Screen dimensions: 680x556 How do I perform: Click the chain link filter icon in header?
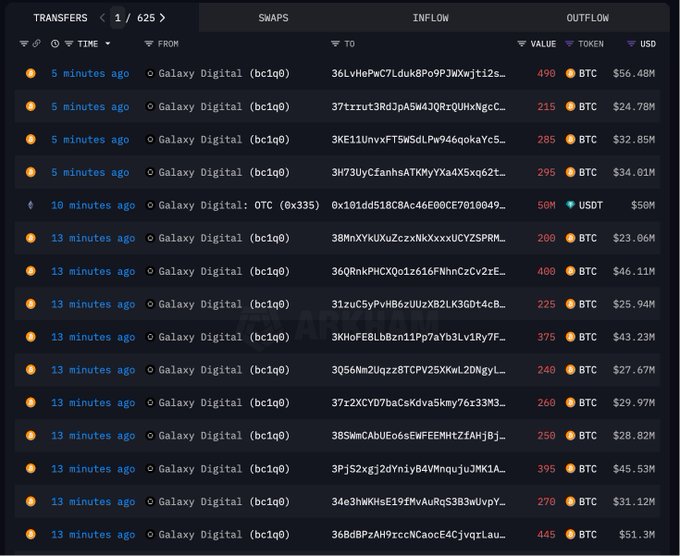36,44
